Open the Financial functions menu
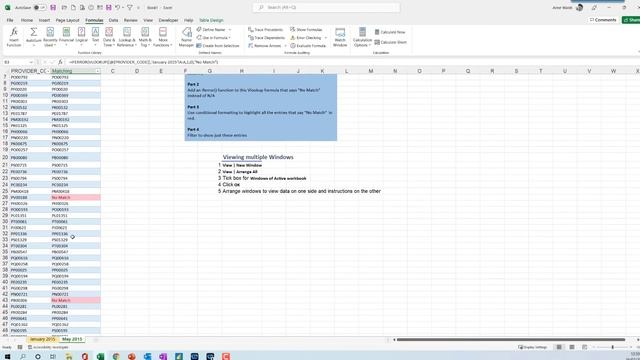Viewport: 640px width, 360px height. tap(66, 37)
